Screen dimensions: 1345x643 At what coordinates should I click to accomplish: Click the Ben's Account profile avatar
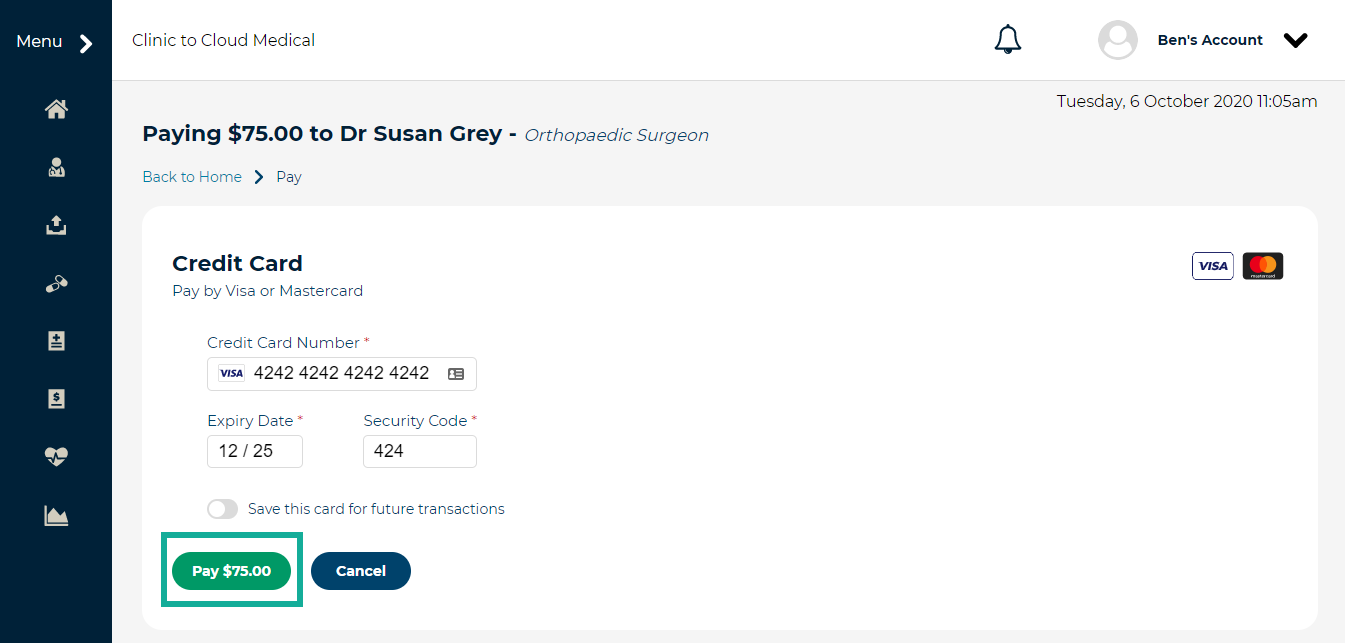coord(1117,40)
